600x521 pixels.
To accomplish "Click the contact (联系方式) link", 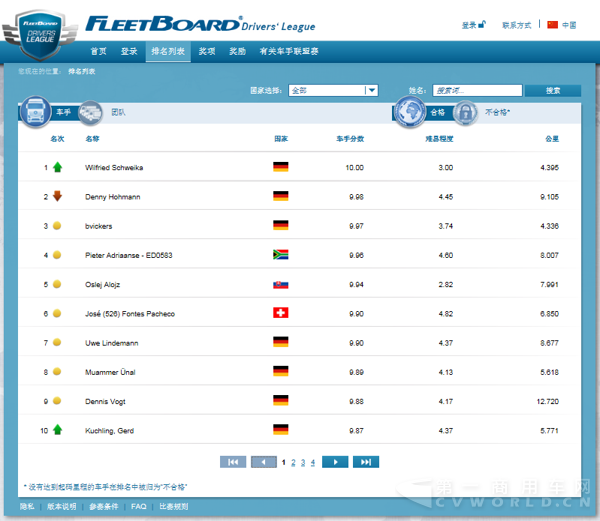I will tap(517, 25).
